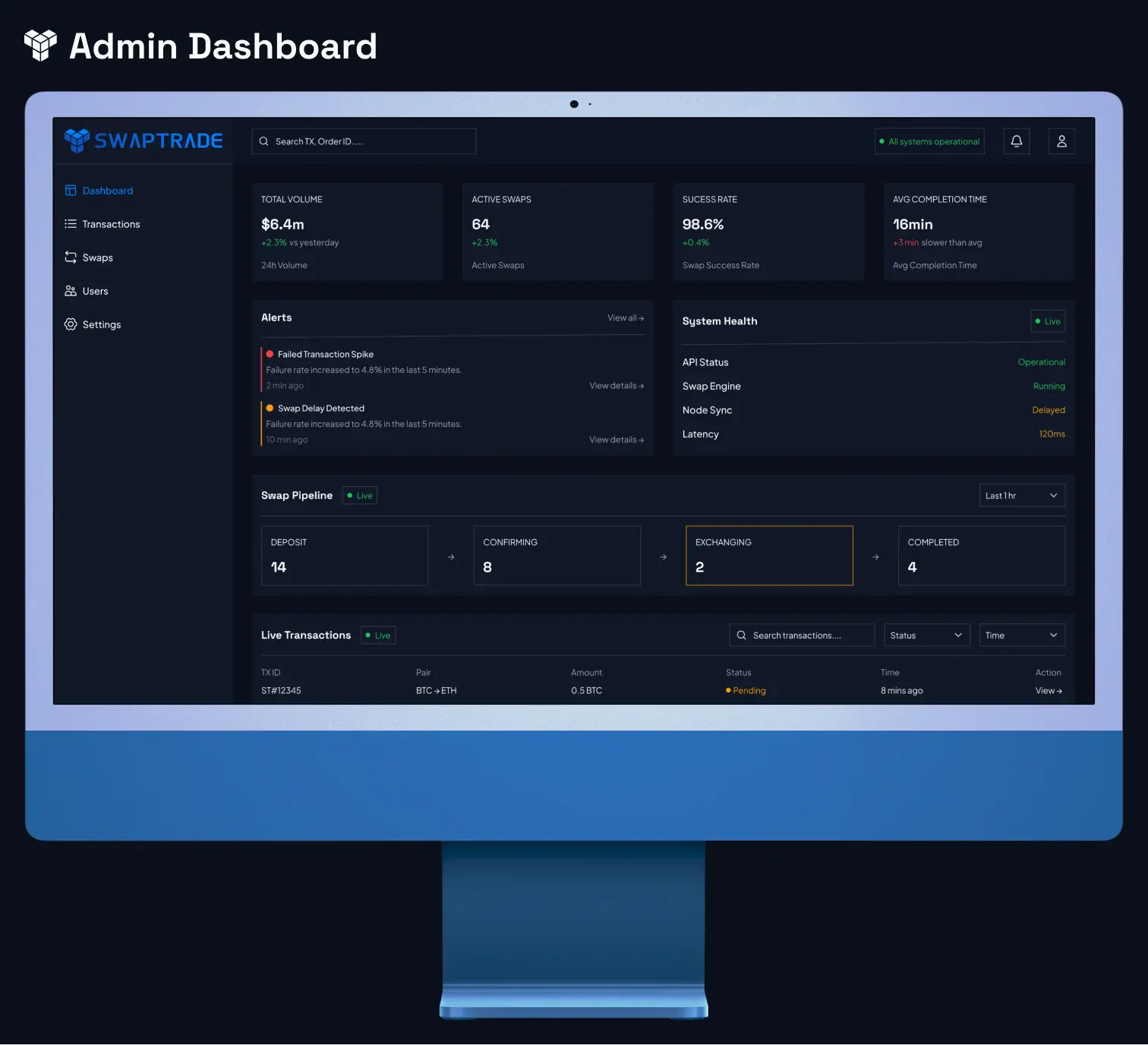Click the Live indicator on System Health
The height and width of the screenshot is (1045, 1148).
1047,321
